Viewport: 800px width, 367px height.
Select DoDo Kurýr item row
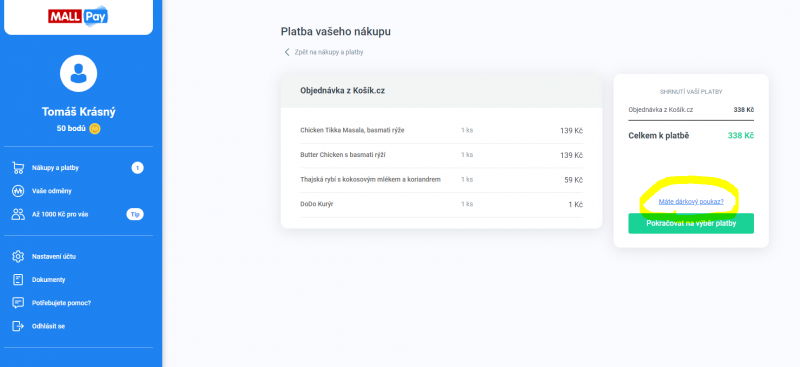441,205
